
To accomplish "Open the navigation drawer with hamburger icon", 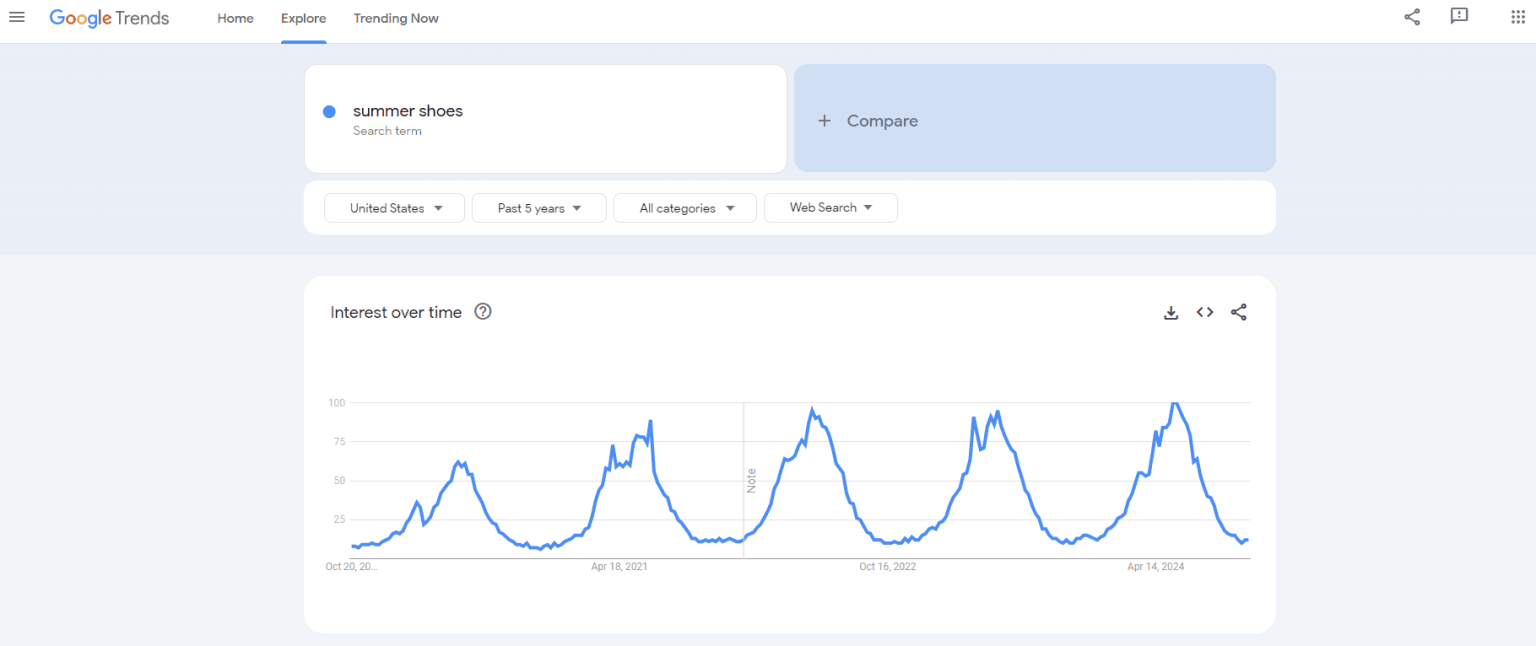I will tap(17, 17).
